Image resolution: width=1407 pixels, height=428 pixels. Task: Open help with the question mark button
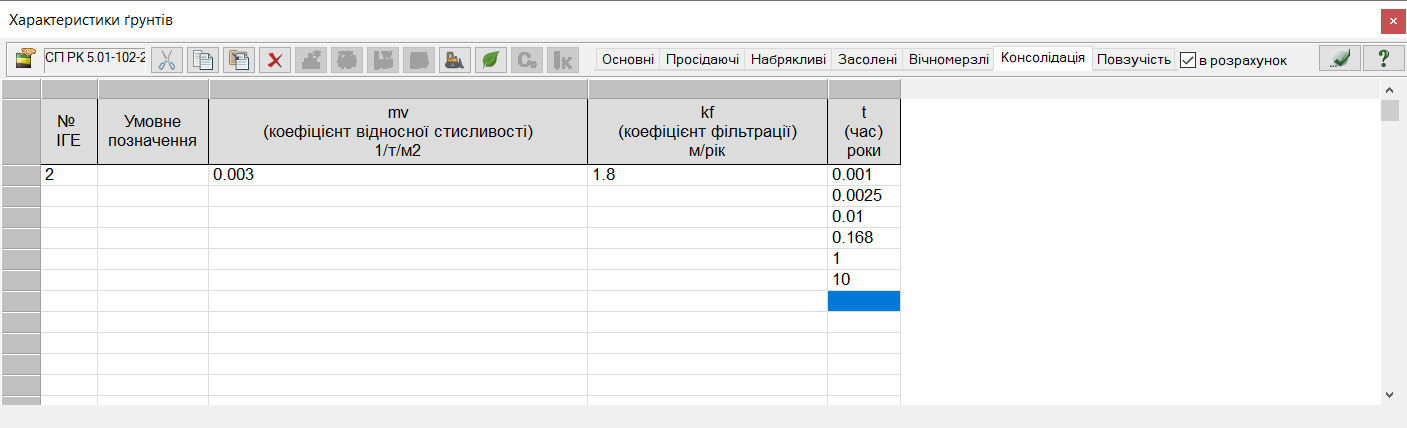pos(1384,59)
